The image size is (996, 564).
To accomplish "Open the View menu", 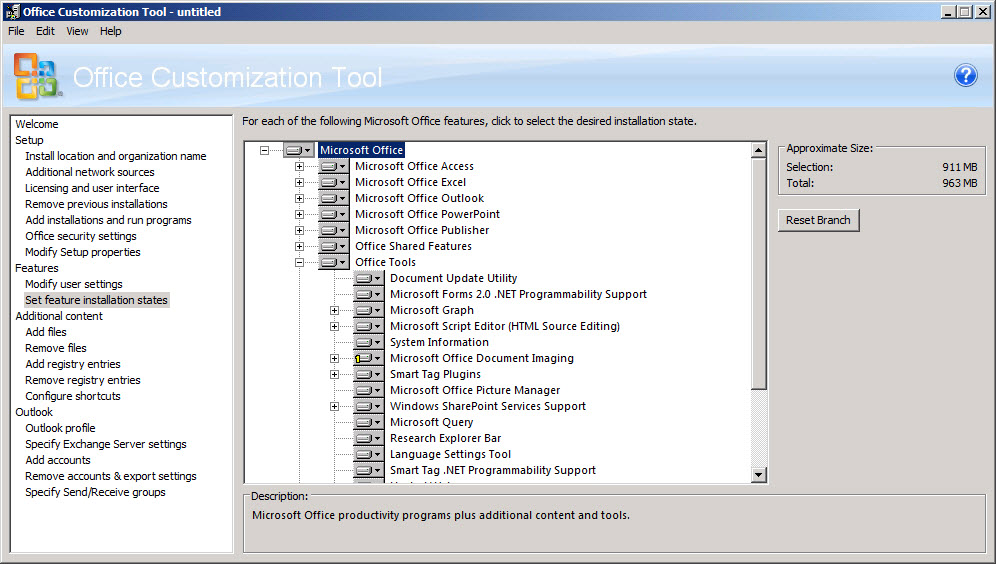I will (77, 31).
